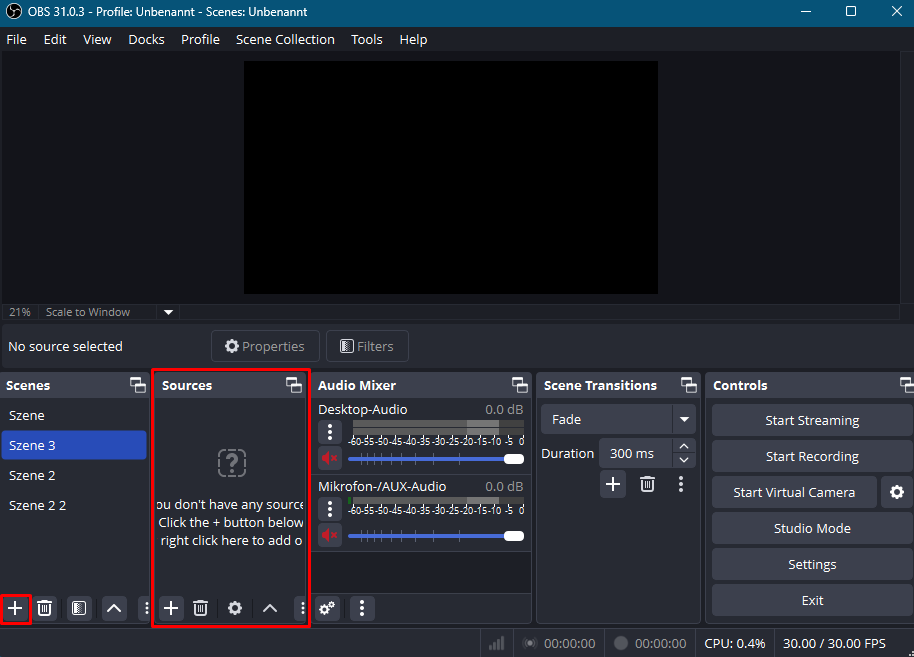Open the Scene Collection menu
Screen dimensions: 914x657
(285, 39)
